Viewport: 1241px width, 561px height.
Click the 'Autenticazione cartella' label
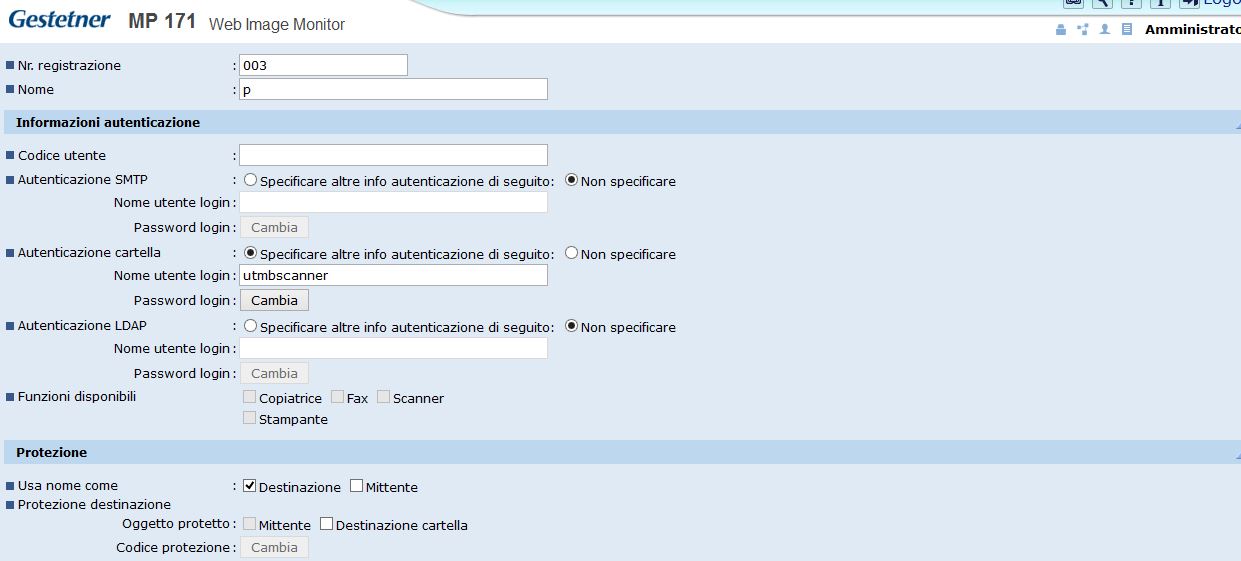(89, 252)
